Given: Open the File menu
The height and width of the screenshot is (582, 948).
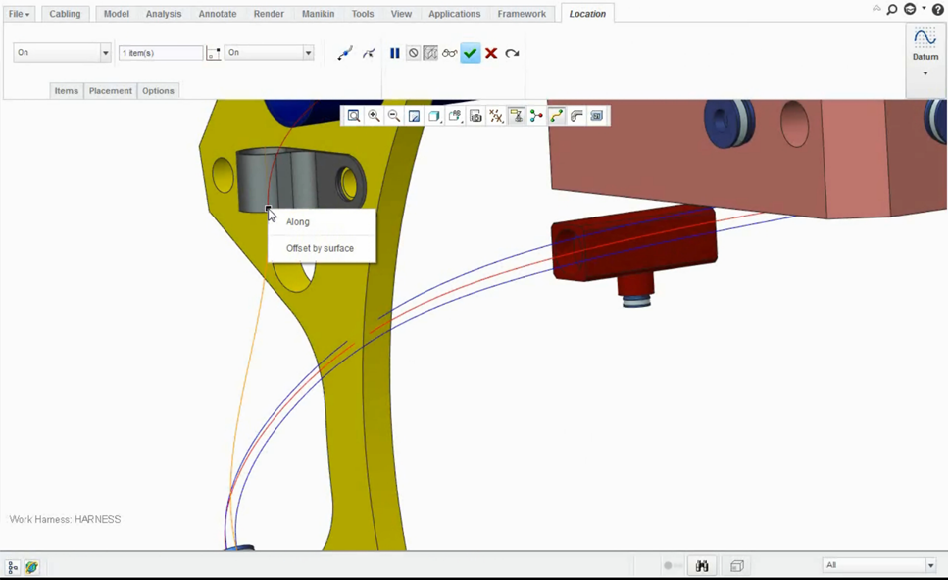Looking at the screenshot, I should [19, 14].
